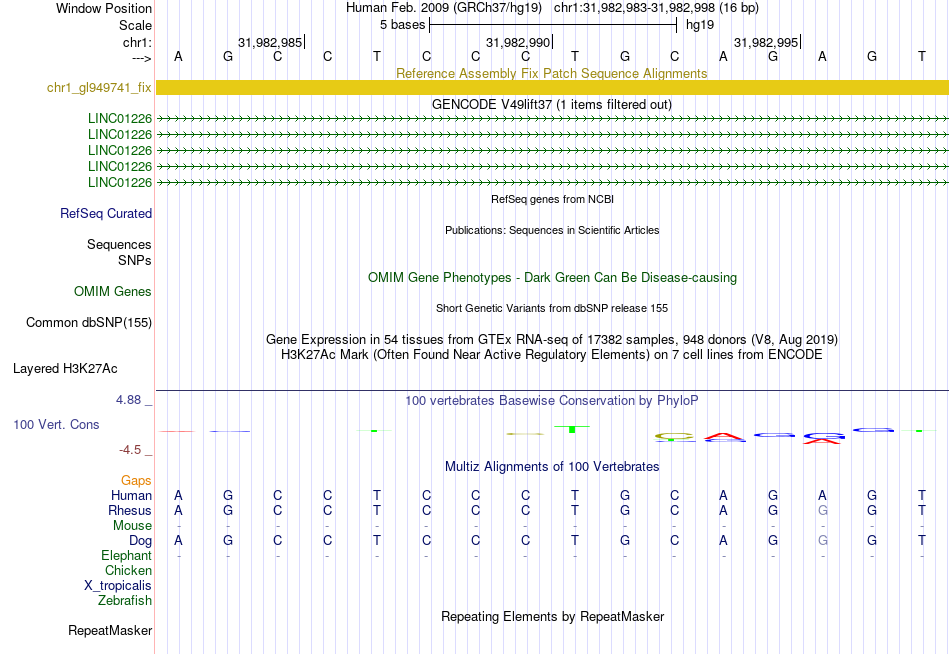Select the Dog alignment row label

pyautogui.click(x=140, y=541)
